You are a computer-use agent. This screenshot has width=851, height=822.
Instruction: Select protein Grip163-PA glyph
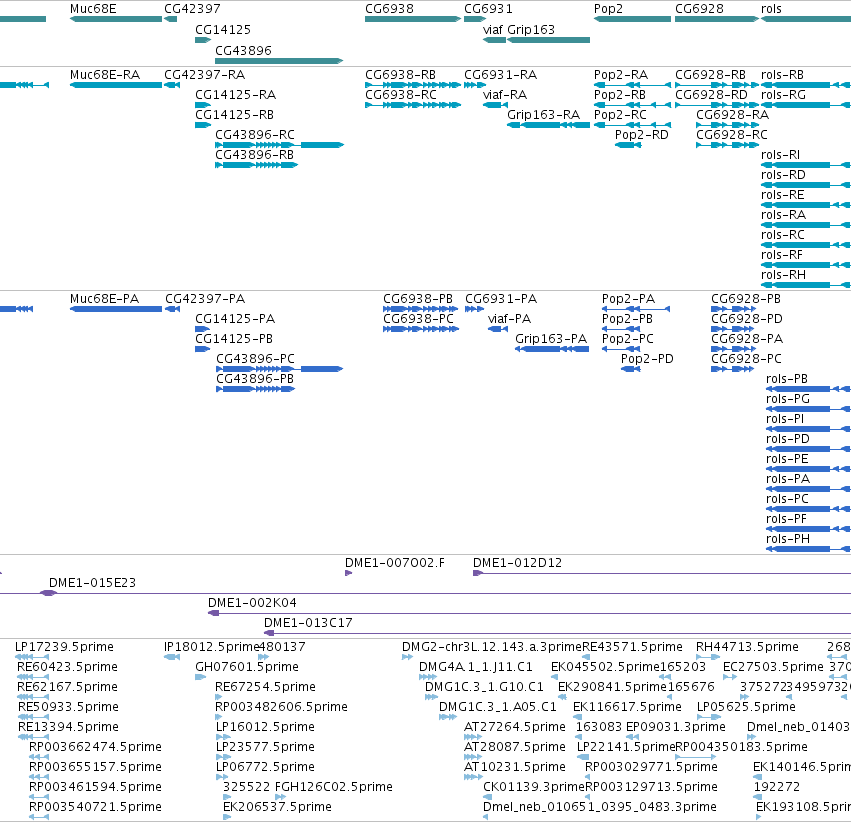552,349
